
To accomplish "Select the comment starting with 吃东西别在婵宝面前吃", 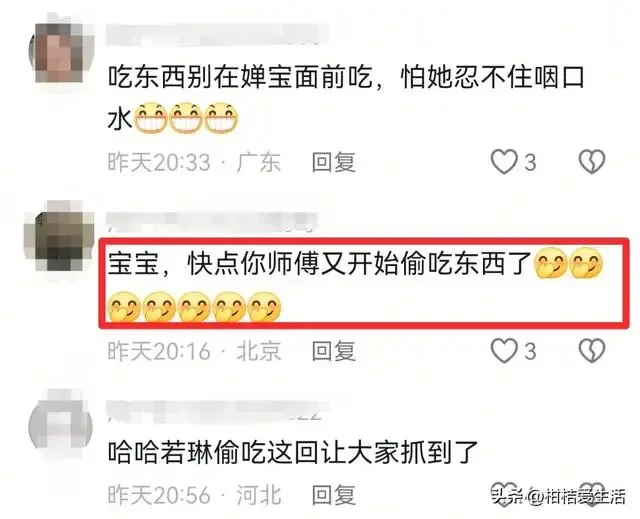I will click(x=345, y=99).
